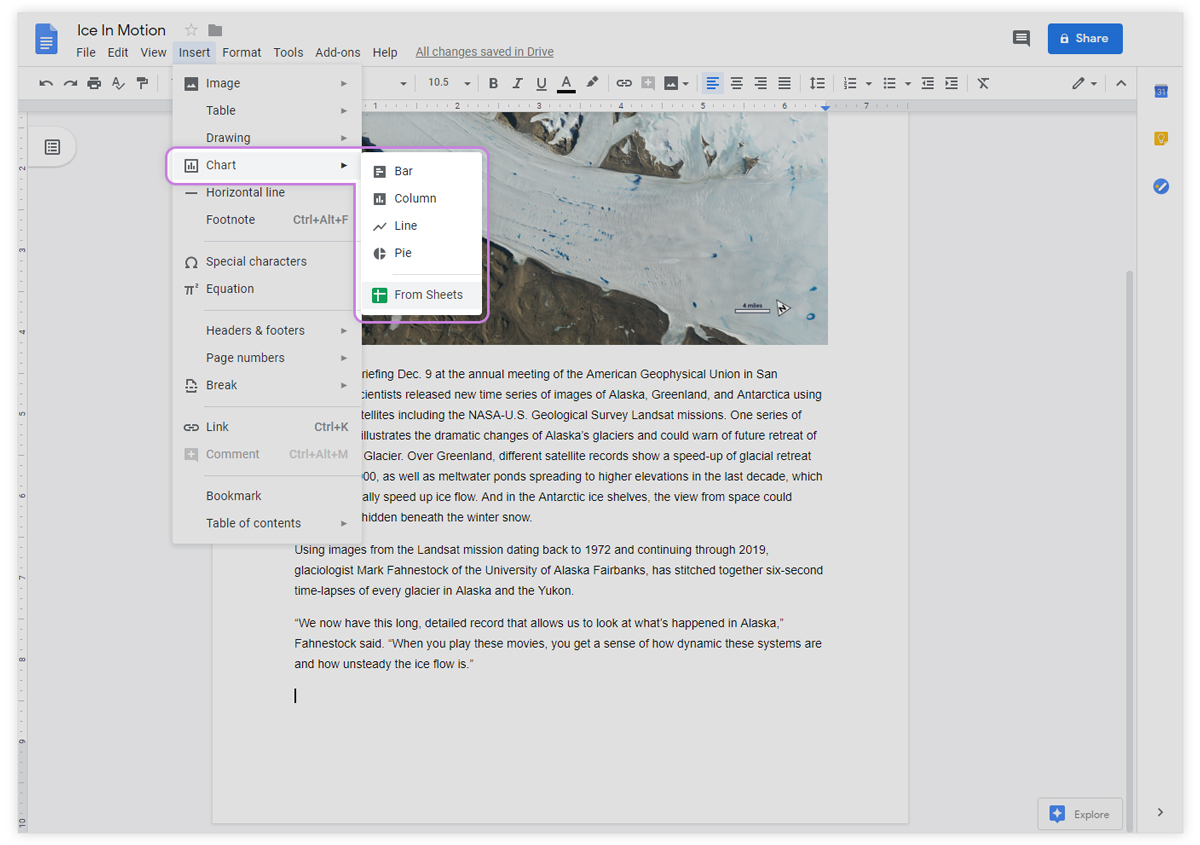The width and height of the screenshot is (1200, 845).
Task: Open Google Calendar side panel icon
Action: (x=1161, y=91)
